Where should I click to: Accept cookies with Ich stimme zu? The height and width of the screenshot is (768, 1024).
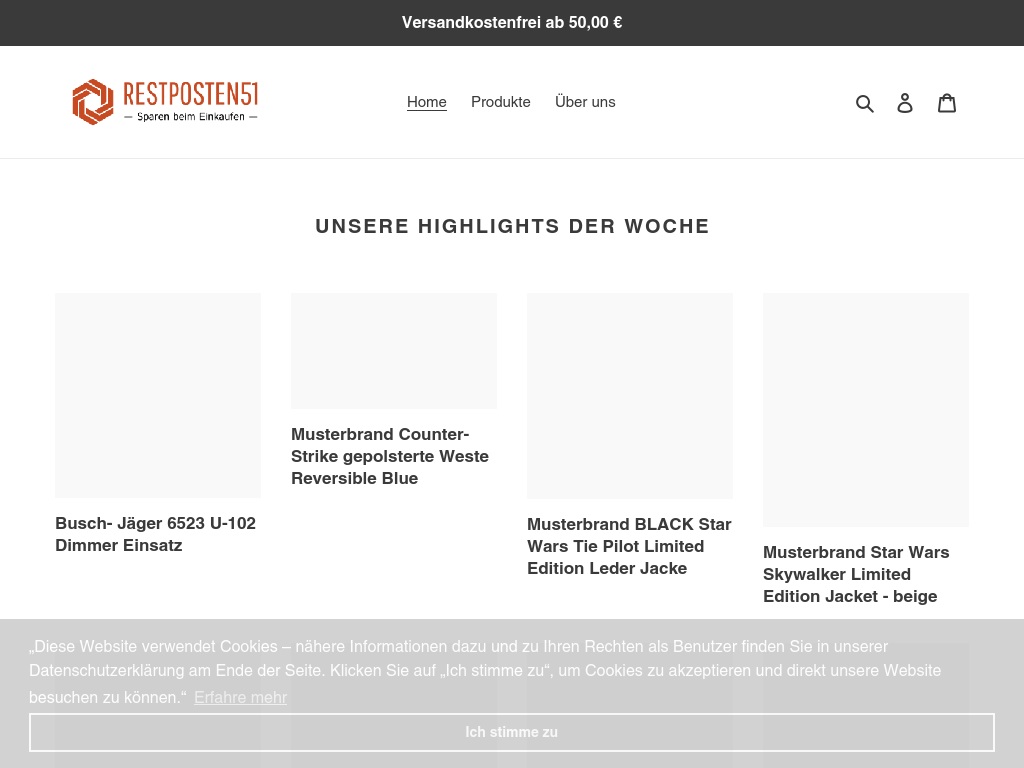(512, 732)
